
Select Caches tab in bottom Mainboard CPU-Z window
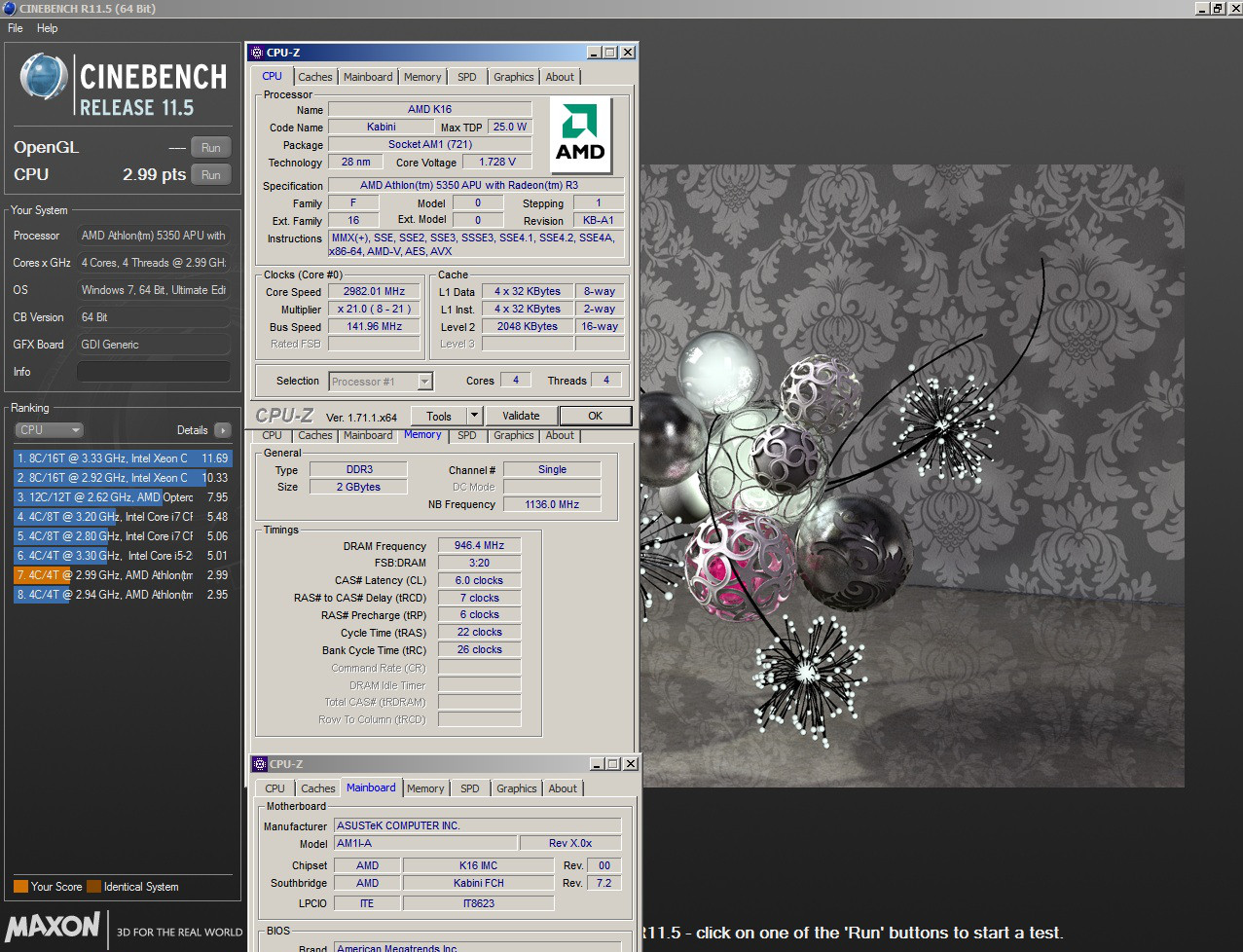click(318, 788)
